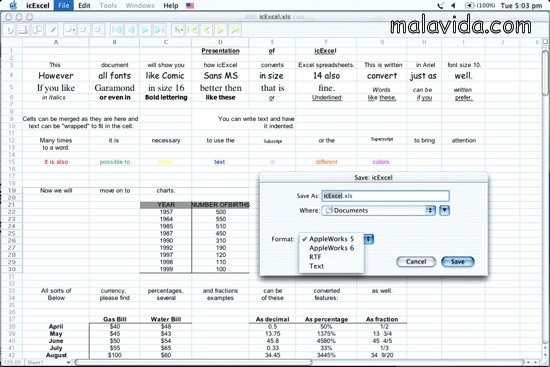
Task: Click the yellow jump-to-last arrow icon
Action: tap(235, 30)
